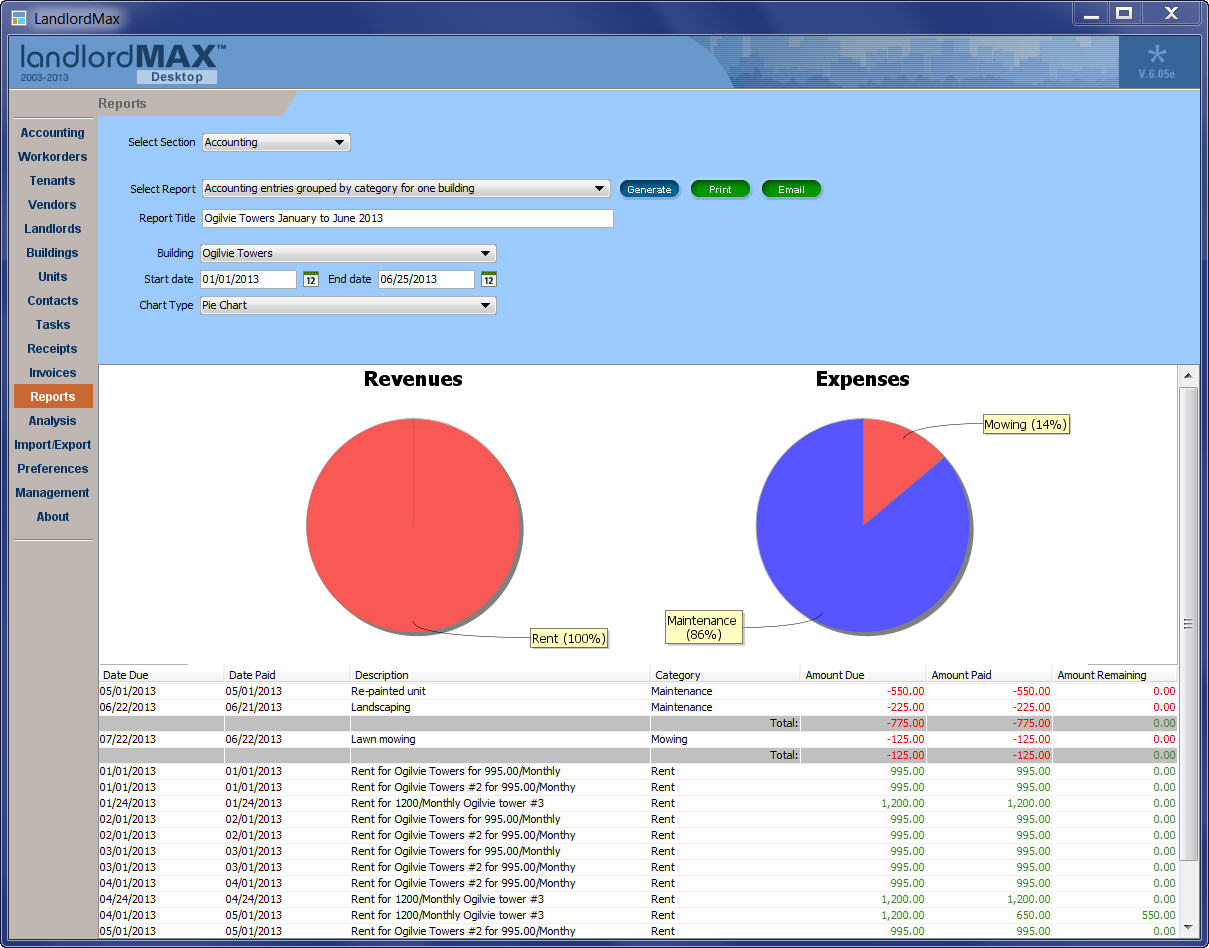Click the Mowing (14%) chart label
Screen dimensions: 1209x948
pos(1026,425)
